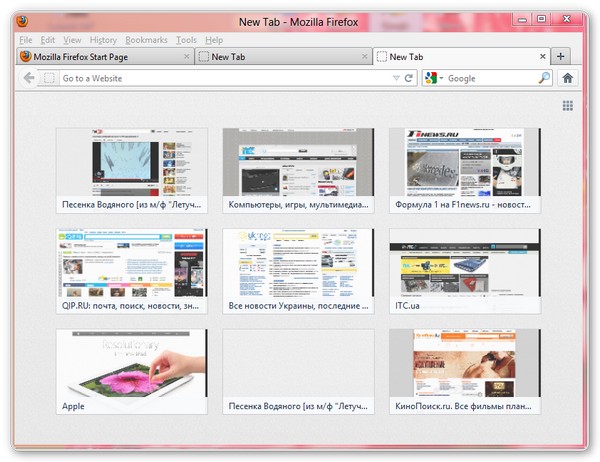This screenshot has width=600, height=462.
Task: Click the Back navigation arrow button
Action: [x=29, y=78]
